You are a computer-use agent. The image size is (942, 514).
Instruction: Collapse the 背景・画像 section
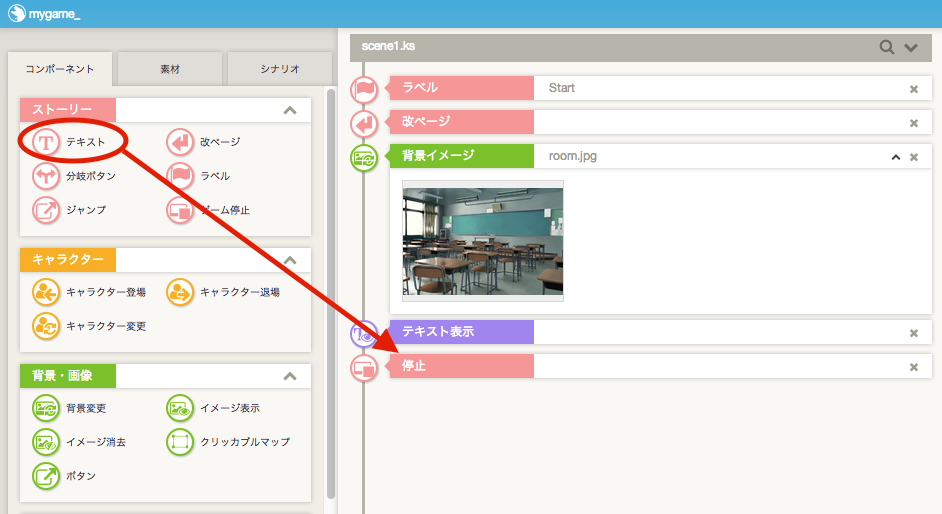click(290, 376)
